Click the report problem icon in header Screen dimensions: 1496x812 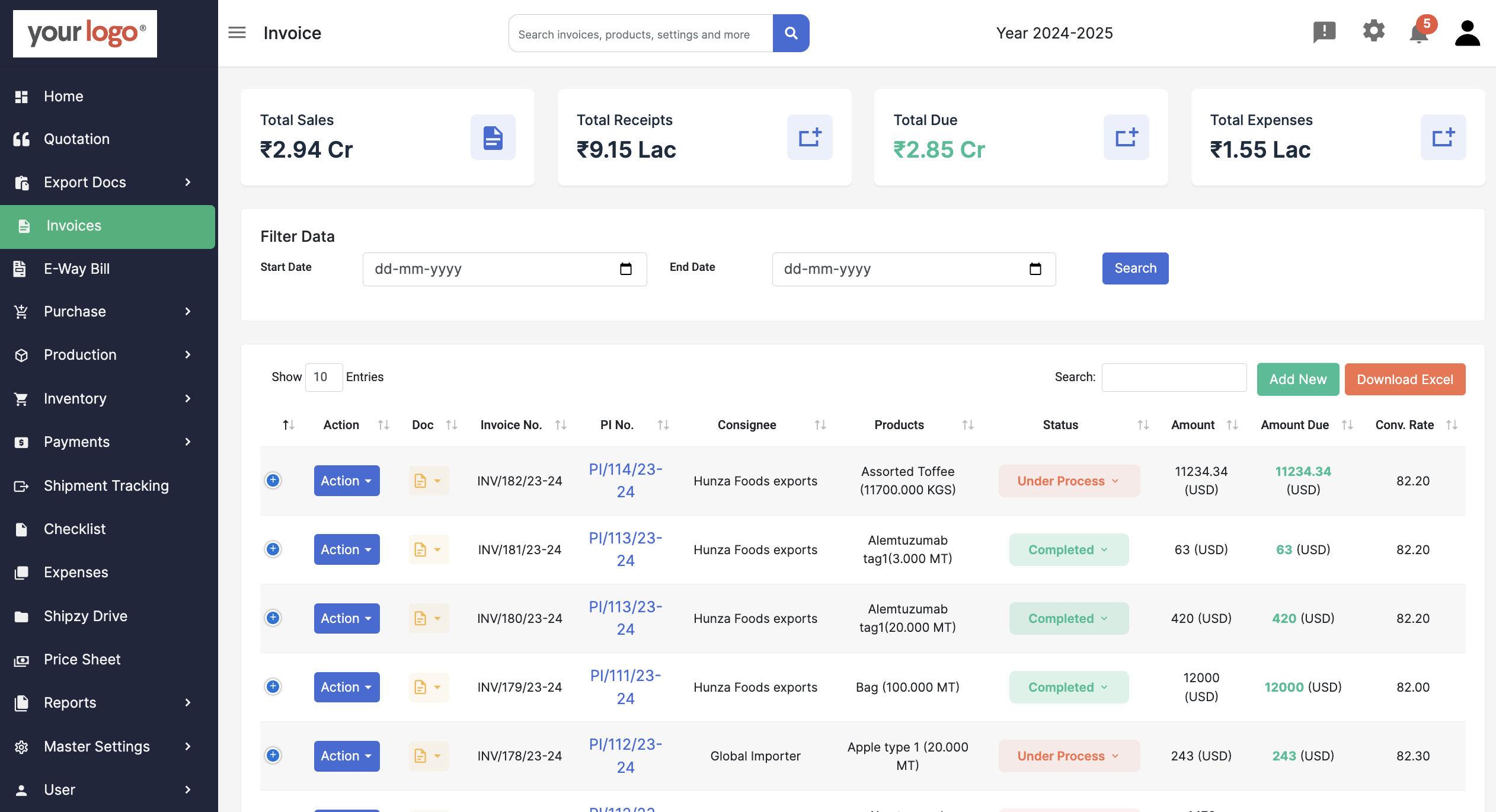click(1326, 33)
